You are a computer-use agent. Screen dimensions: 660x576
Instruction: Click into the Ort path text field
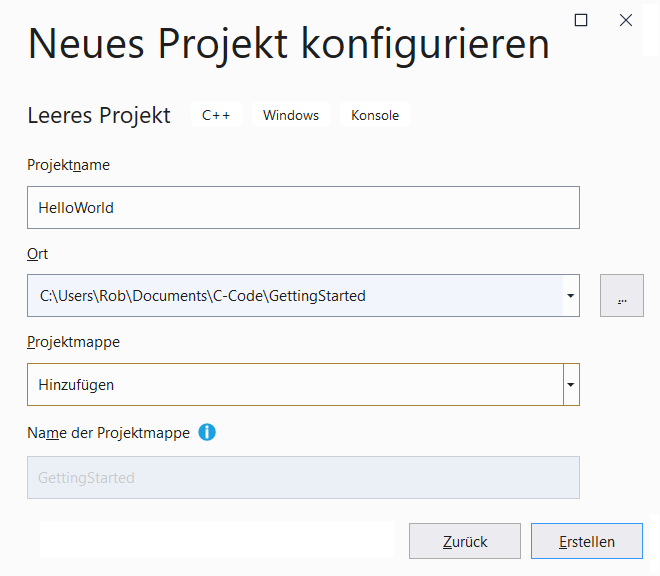pos(294,296)
